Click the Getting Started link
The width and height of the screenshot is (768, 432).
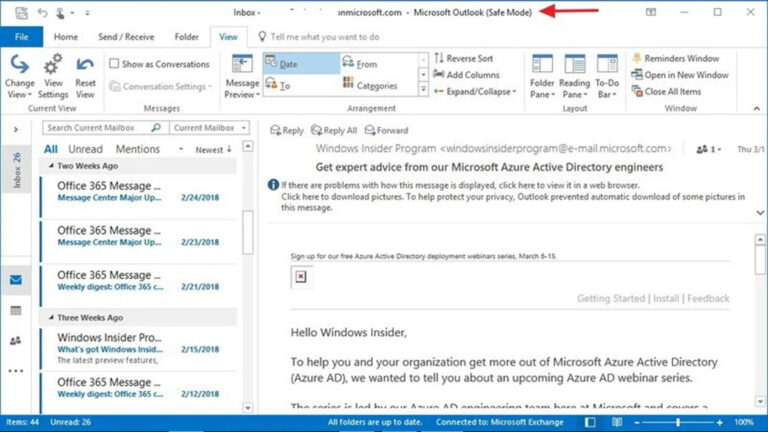pos(611,298)
